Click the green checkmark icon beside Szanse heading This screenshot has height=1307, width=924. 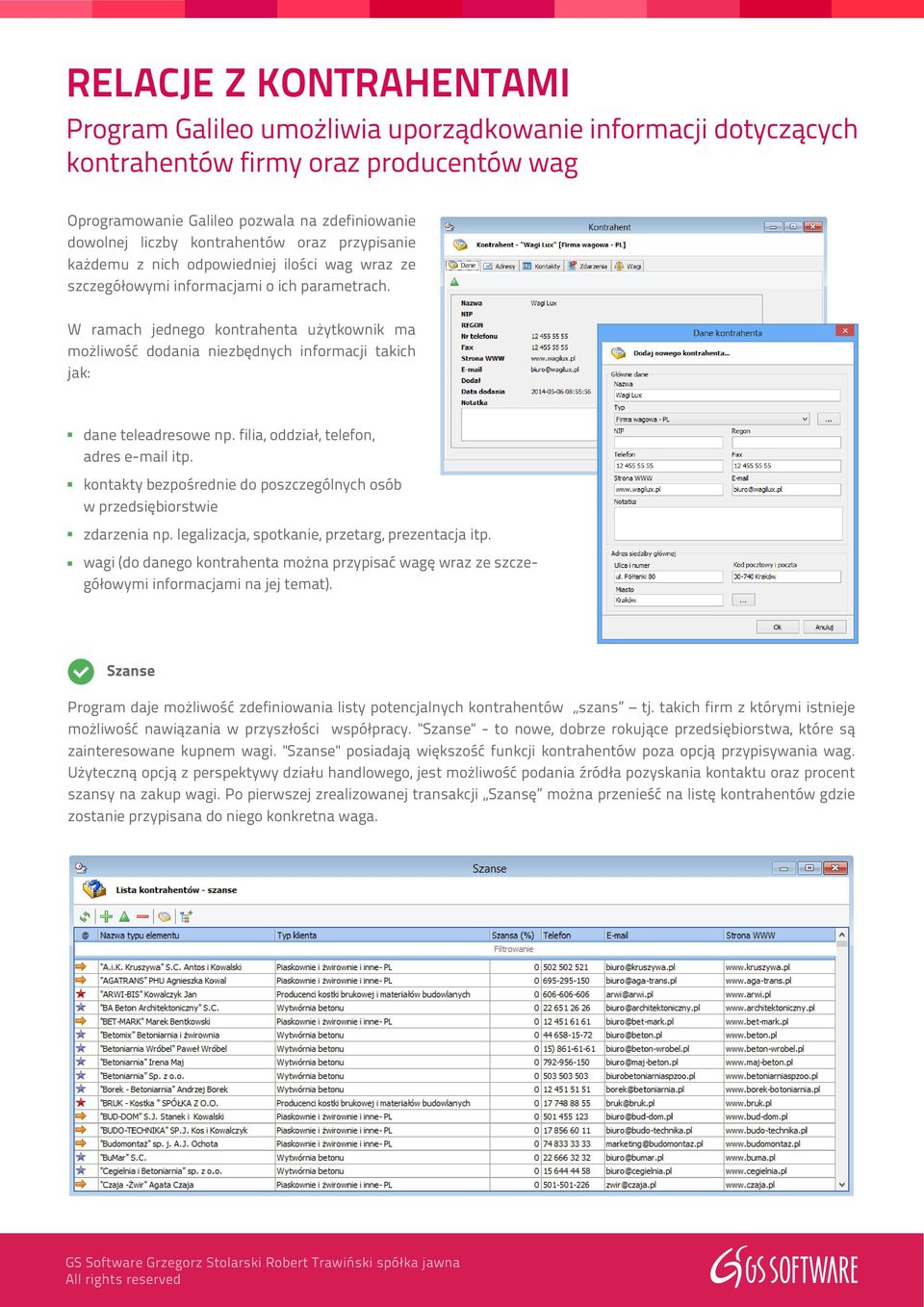click(81, 671)
